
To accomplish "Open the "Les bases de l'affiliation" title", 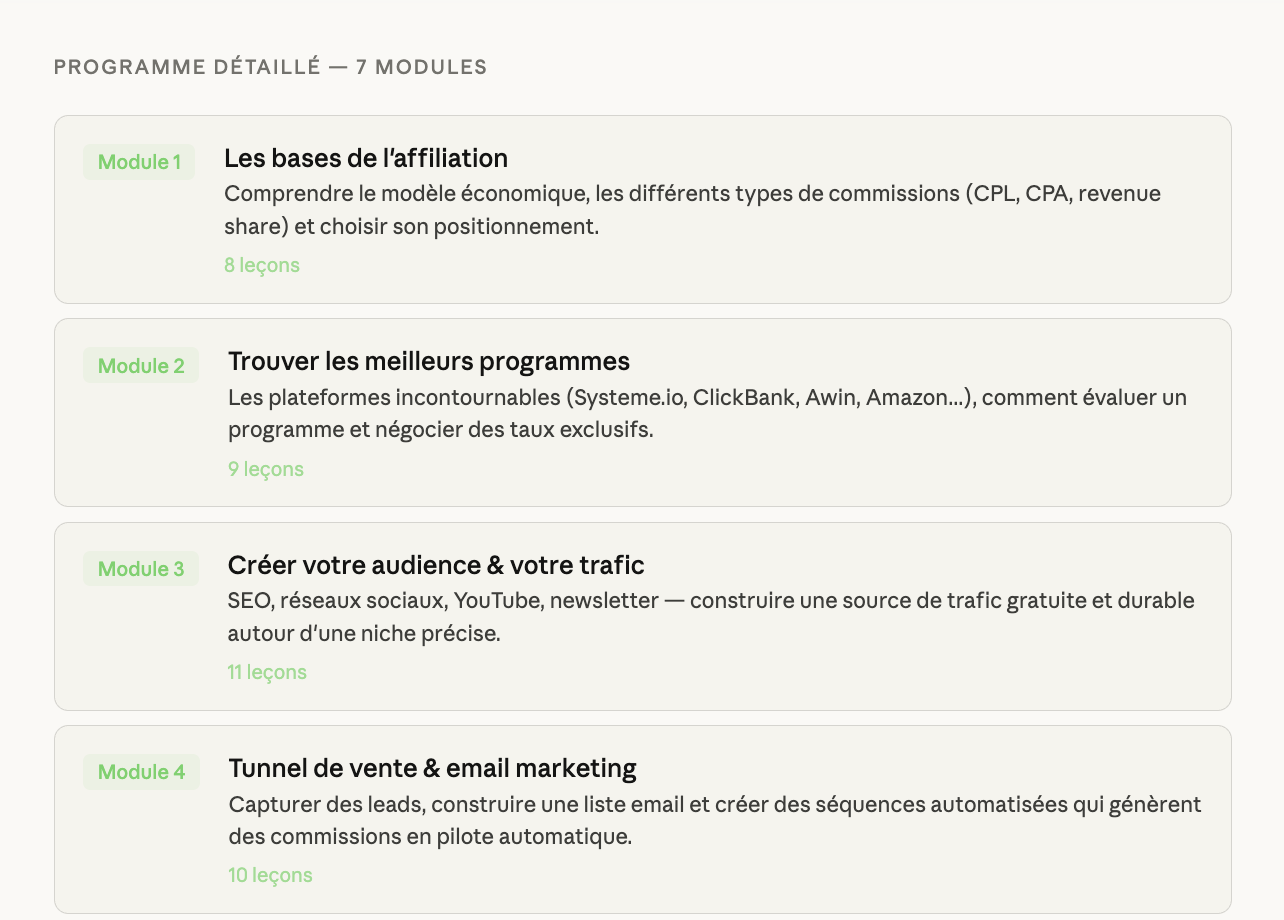I will [x=366, y=158].
